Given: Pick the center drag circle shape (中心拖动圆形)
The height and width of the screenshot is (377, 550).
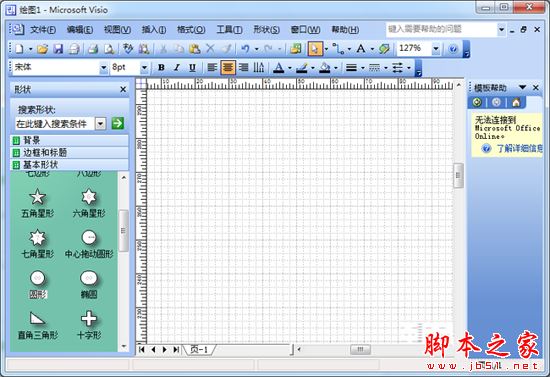Looking at the screenshot, I should click(x=89, y=244).
